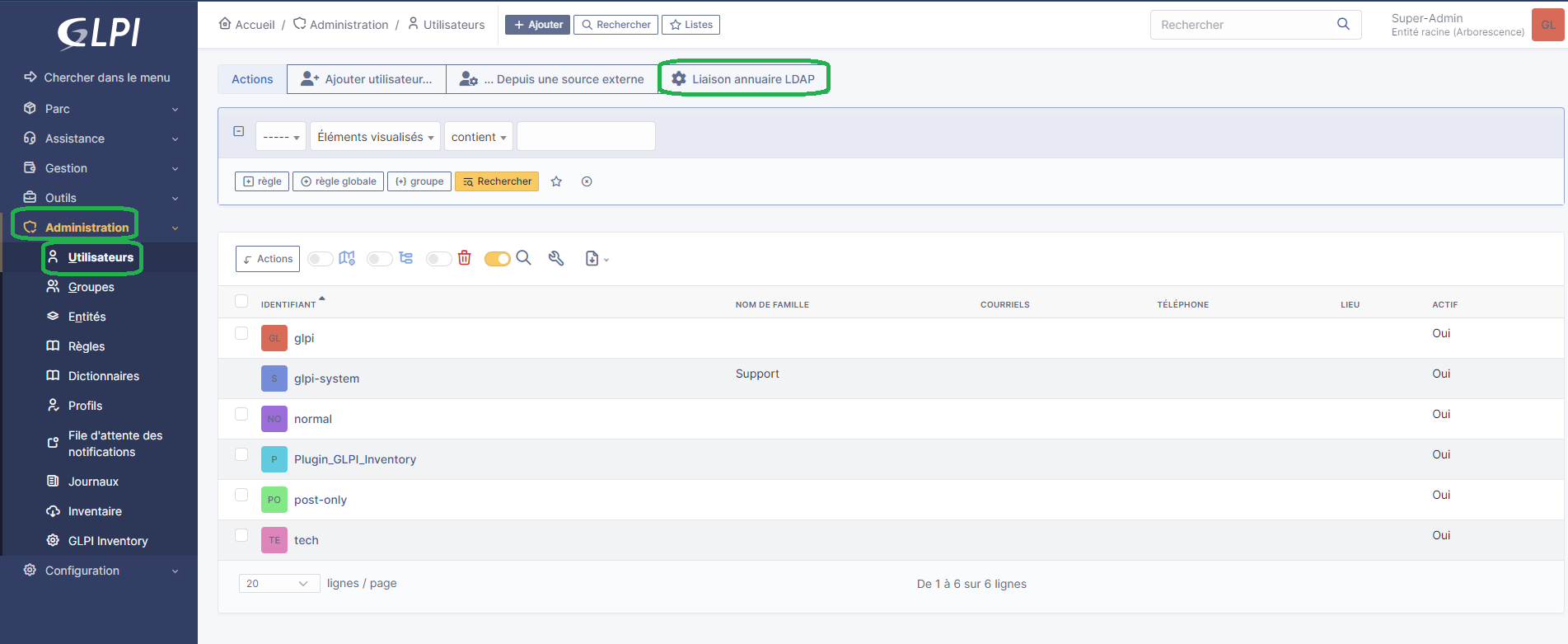Screen dimensions: 1568x644
Task: Open Dictionnaires in the sidebar
Action: pos(103,376)
